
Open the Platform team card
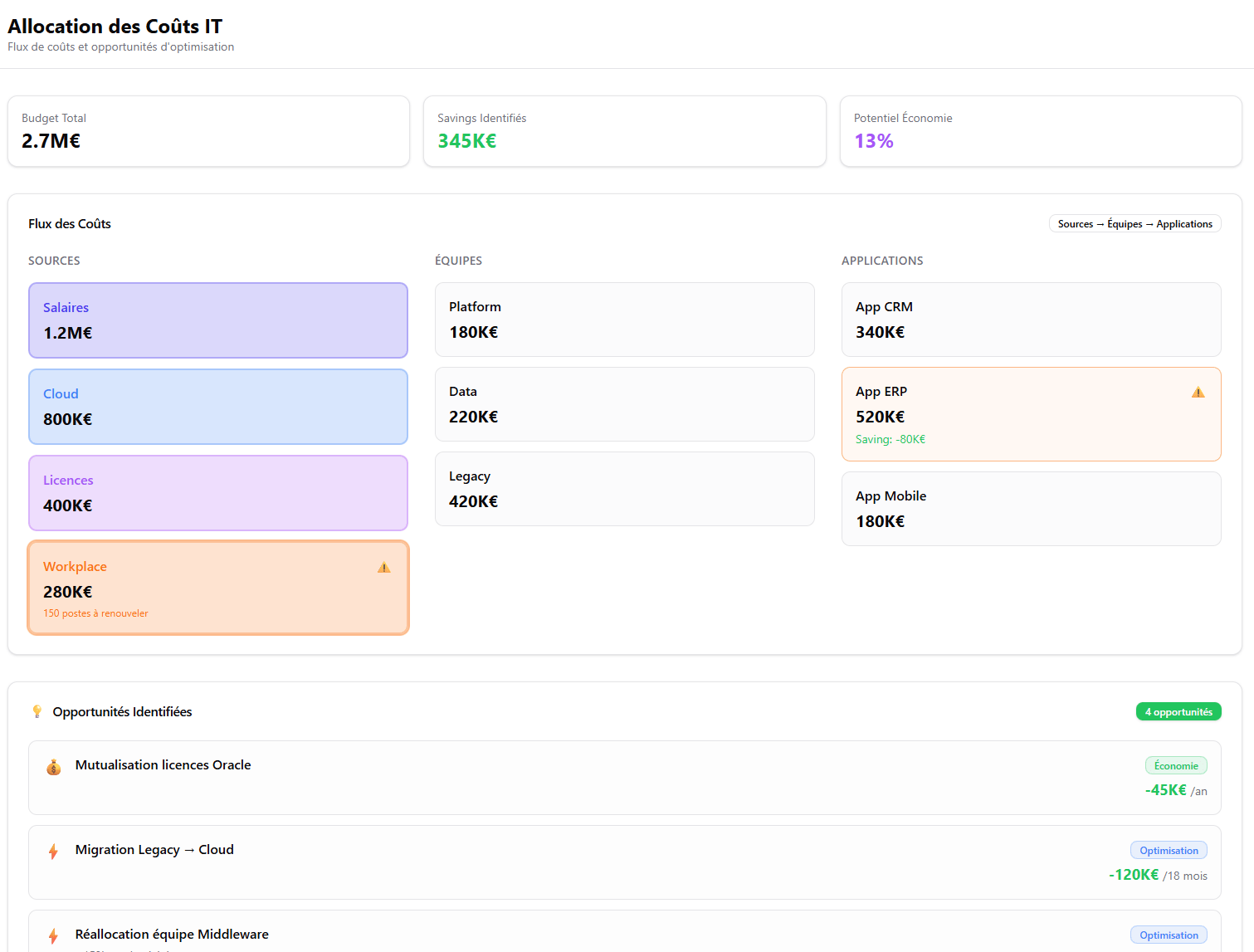pyautogui.click(x=624, y=320)
